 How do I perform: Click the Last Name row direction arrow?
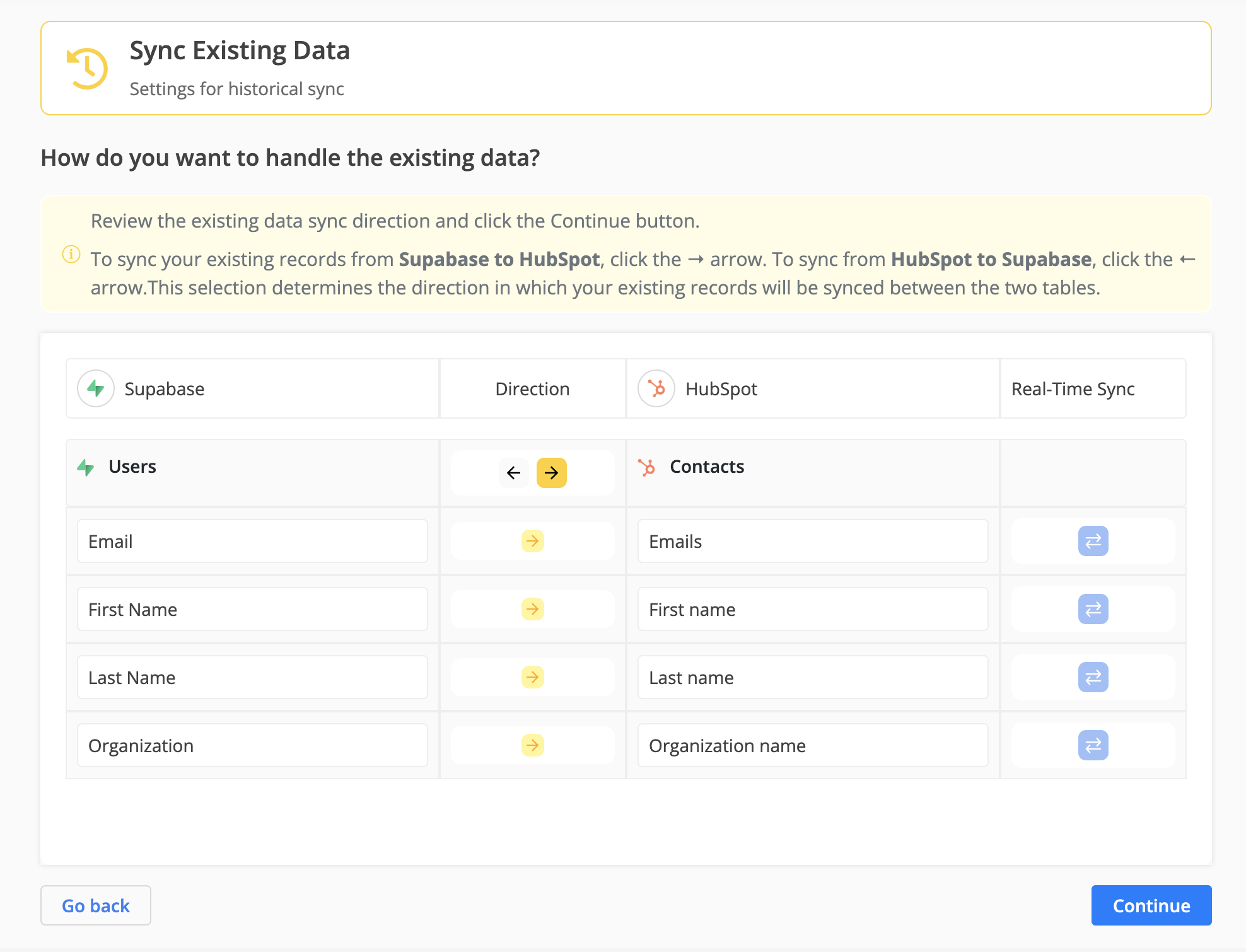coord(533,677)
